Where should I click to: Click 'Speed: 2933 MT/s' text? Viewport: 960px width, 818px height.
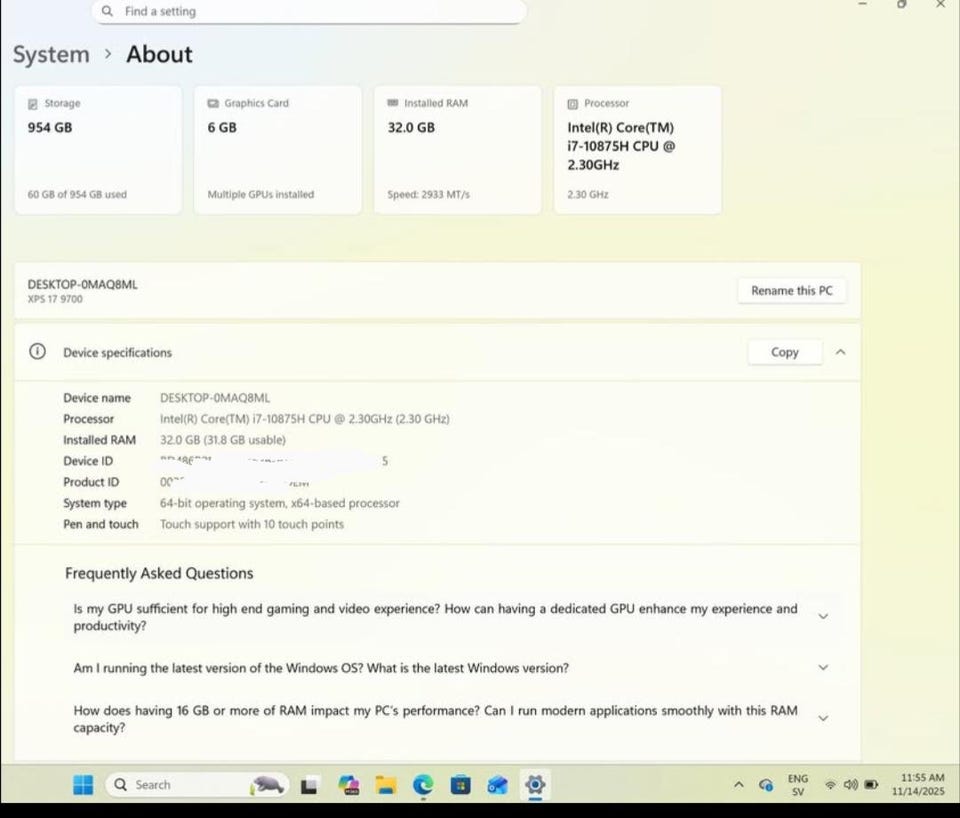tap(429, 194)
